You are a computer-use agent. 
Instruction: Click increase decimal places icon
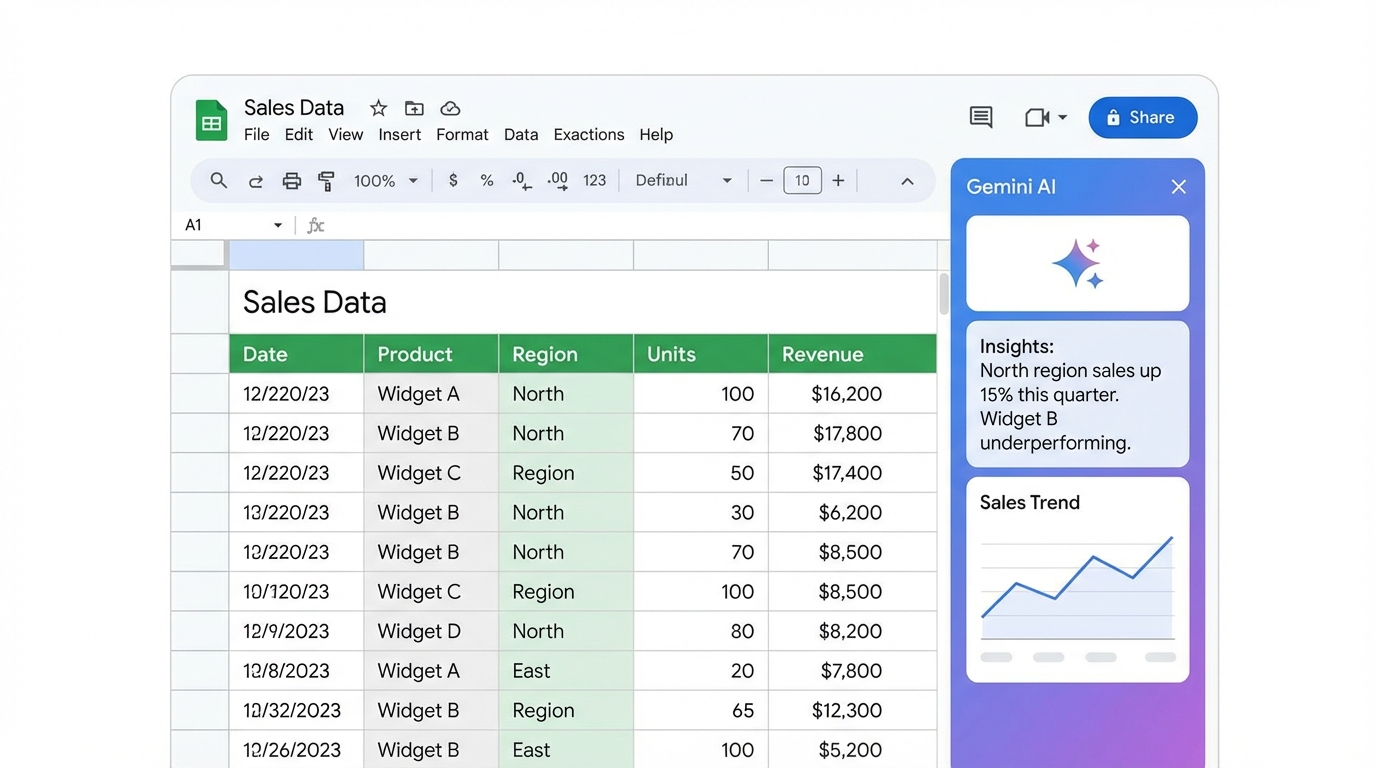pos(558,181)
